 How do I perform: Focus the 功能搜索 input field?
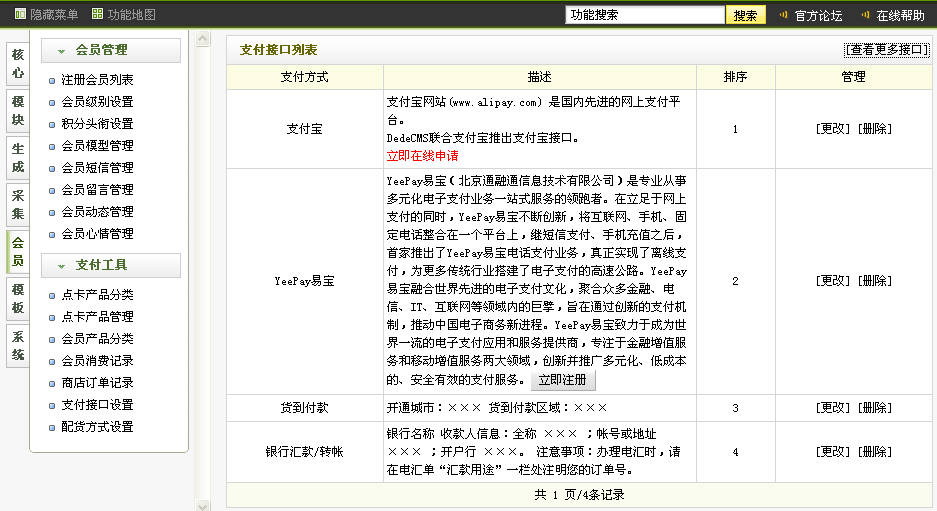[x=645, y=16]
